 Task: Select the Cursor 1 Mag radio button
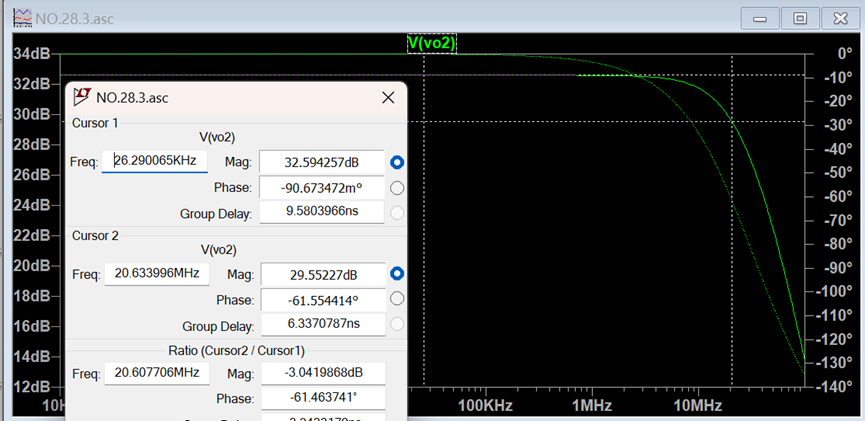coord(397,162)
